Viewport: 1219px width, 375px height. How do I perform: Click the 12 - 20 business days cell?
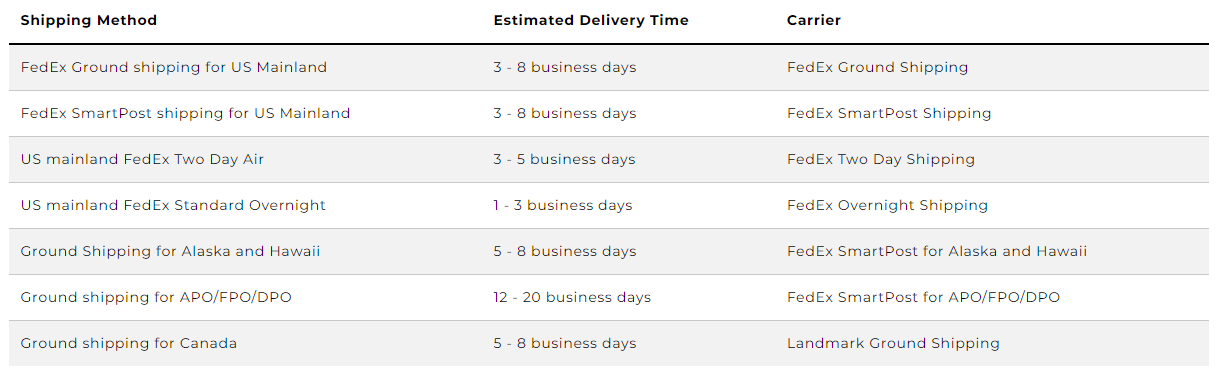pos(572,298)
